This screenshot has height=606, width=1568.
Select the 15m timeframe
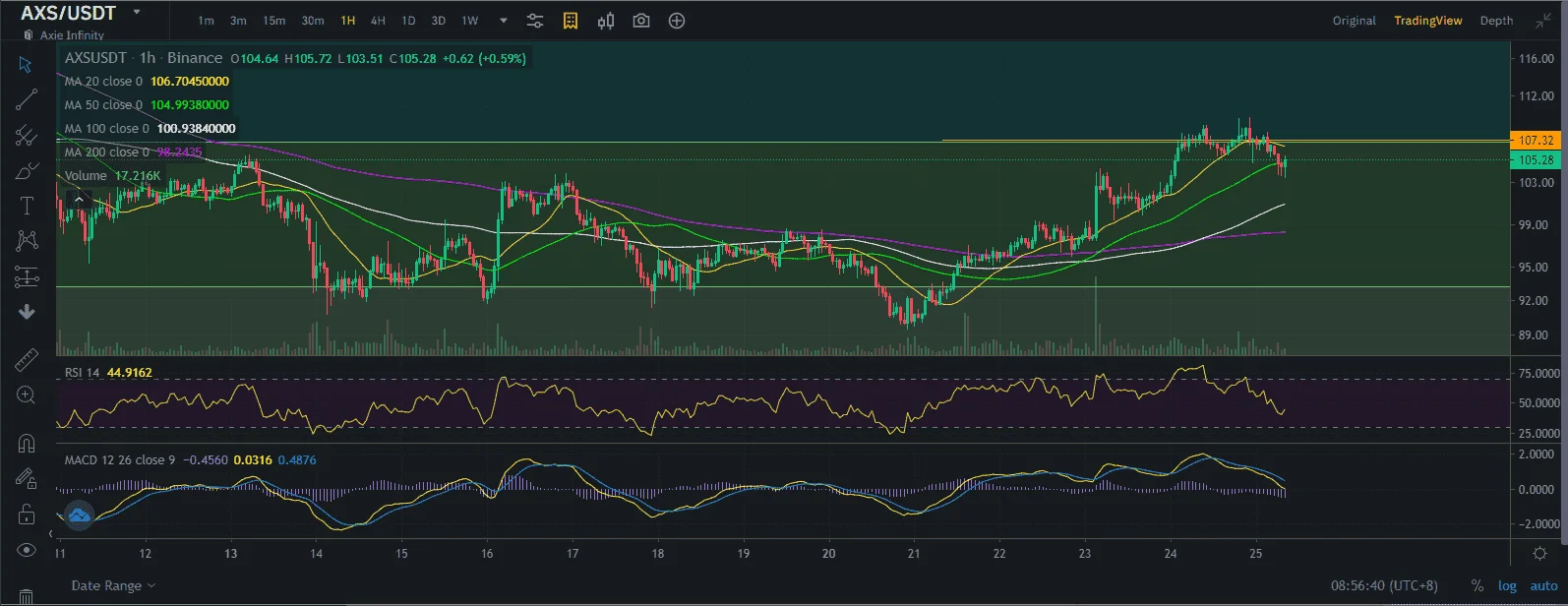pyautogui.click(x=274, y=21)
